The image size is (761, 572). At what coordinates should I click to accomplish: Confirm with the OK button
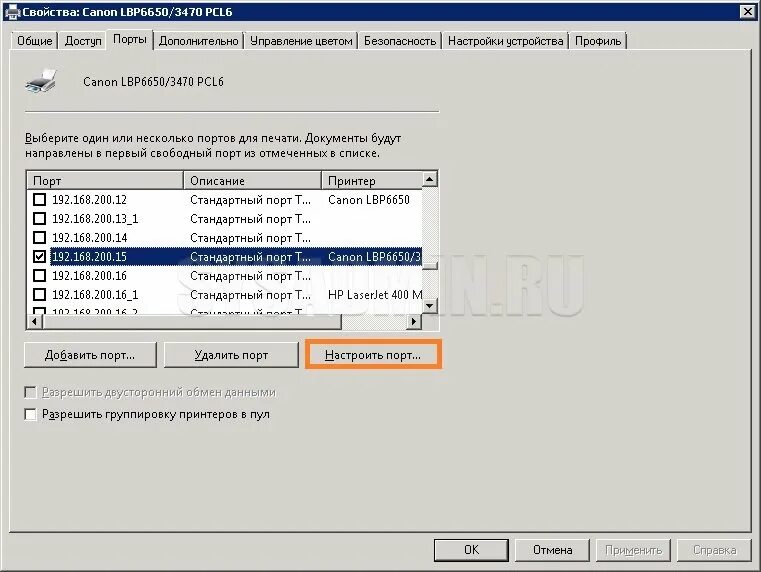(x=471, y=550)
